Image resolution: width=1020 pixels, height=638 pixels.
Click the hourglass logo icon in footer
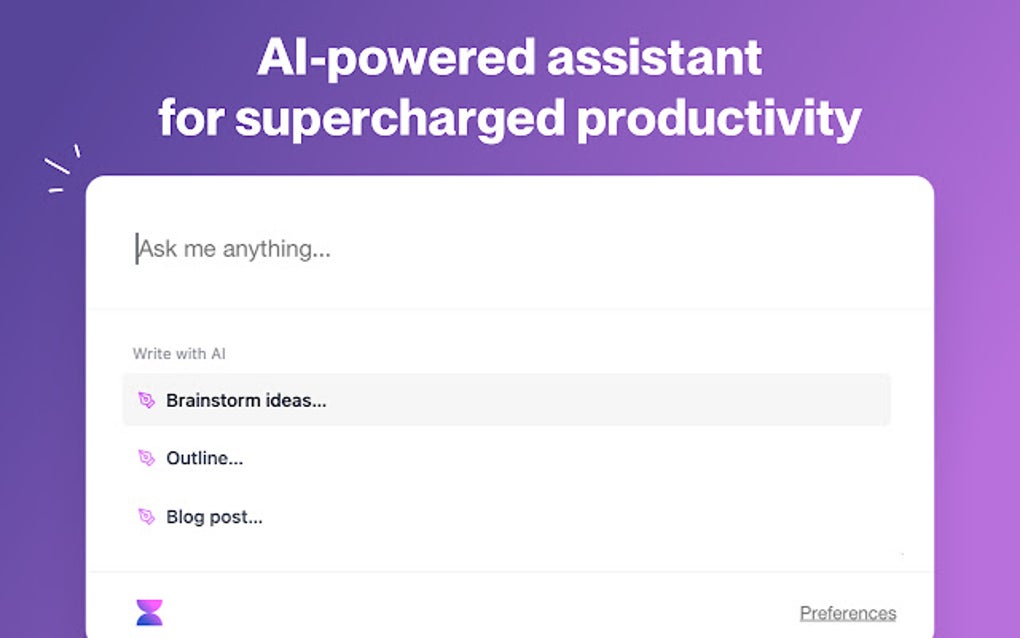coord(149,613)
